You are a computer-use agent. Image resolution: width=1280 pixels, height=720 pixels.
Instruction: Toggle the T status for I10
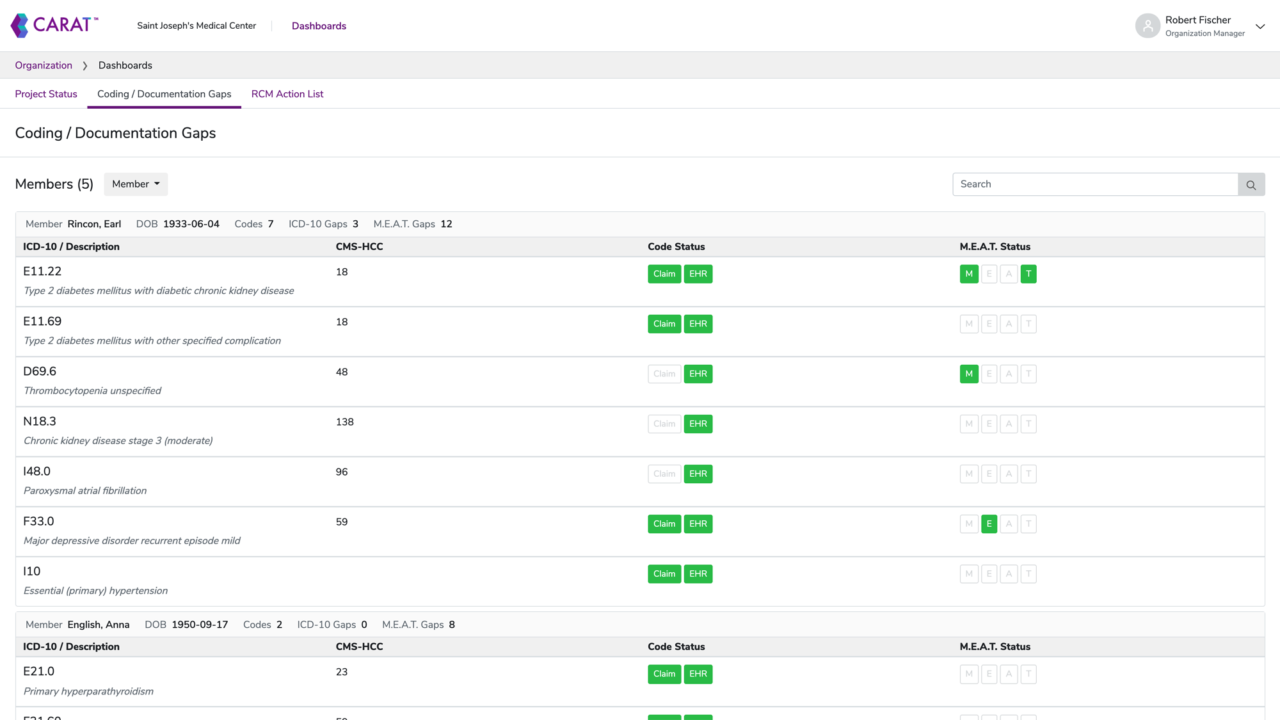pyautogui.click(x=1028, y=573)
